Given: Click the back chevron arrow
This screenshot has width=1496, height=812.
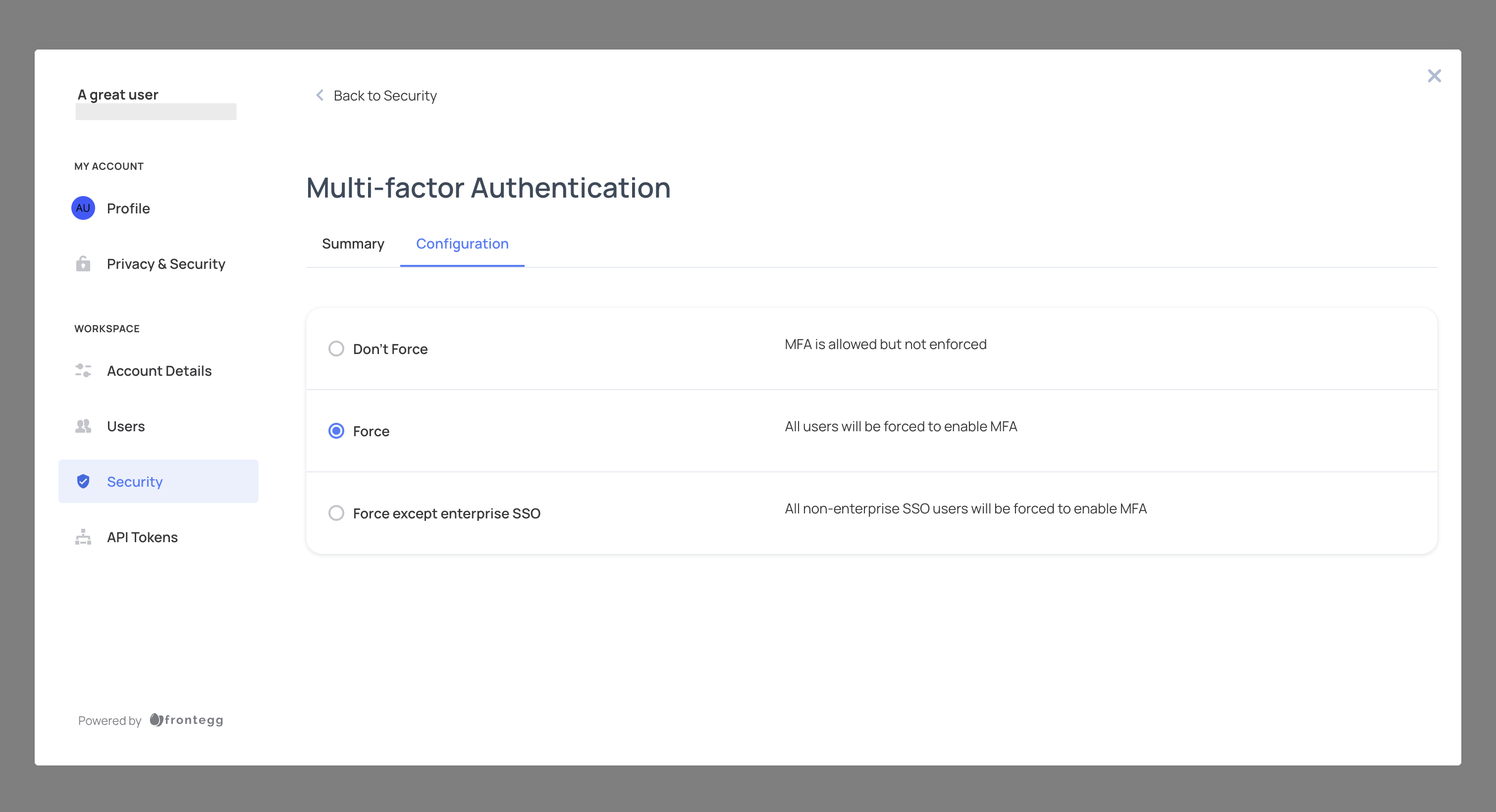Looking at the screenshot, I should tap(320, 95).
